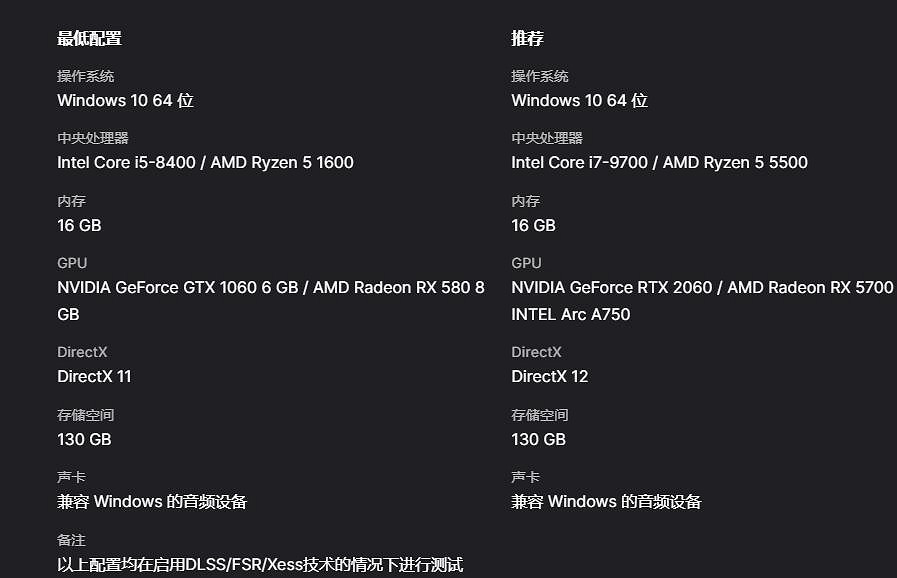This screenshot has height=578, width=897.
Task: Select the DLSS/FSR/Xess note text
Action: [x=260, y=565]
